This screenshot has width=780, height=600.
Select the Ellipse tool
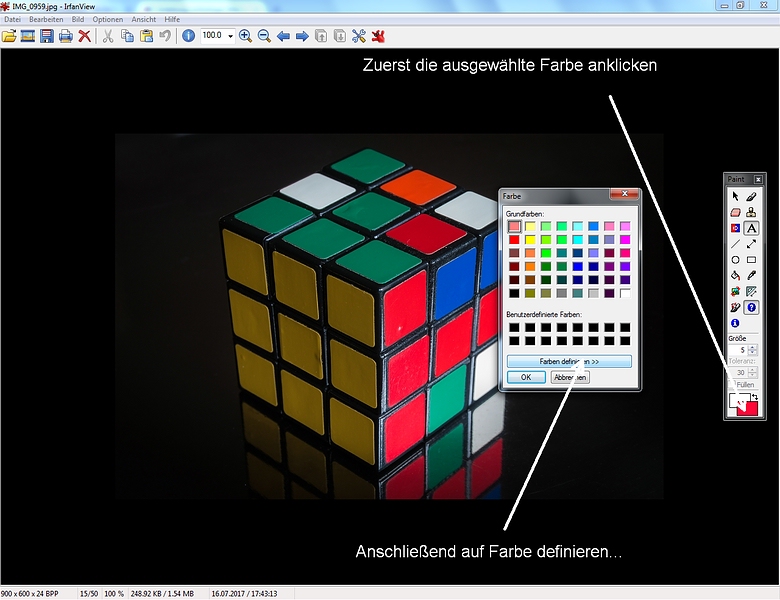coord(735,260)
